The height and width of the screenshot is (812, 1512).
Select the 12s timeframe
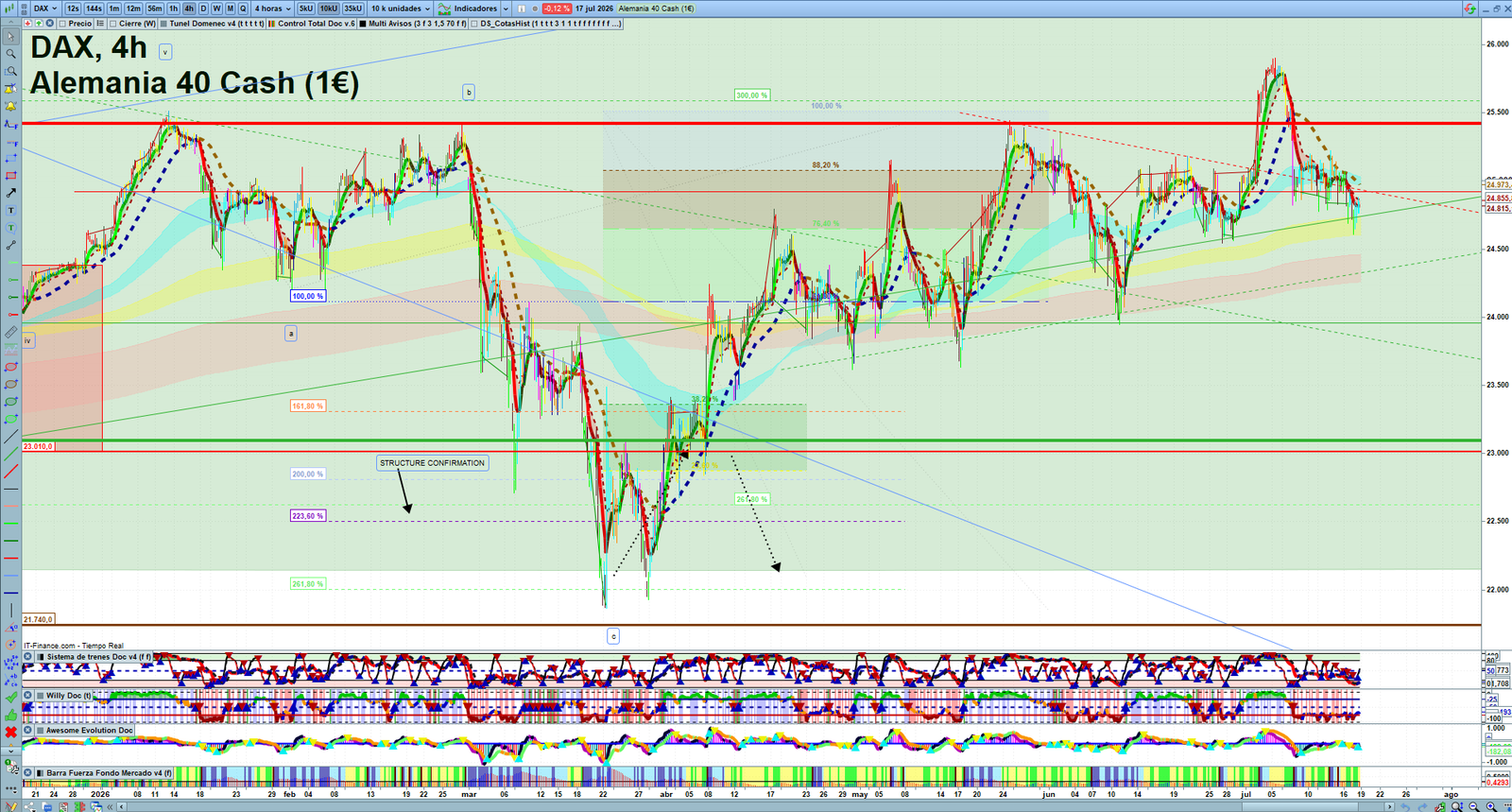coord(73,9)
